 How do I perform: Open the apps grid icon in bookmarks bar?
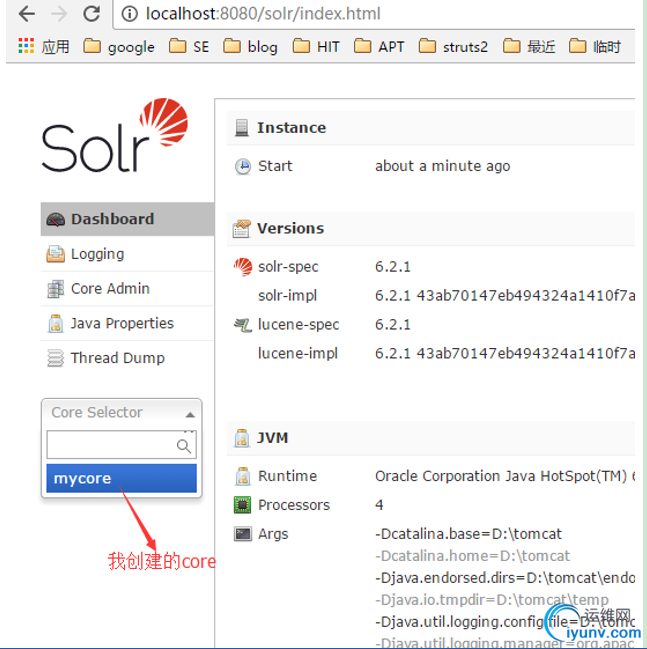tap(26, 46)
